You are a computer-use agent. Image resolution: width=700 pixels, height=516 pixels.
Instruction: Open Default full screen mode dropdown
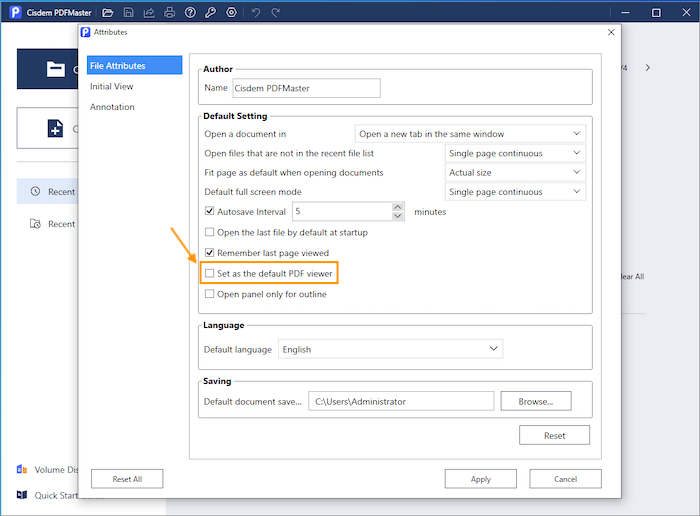coord(515,191)
